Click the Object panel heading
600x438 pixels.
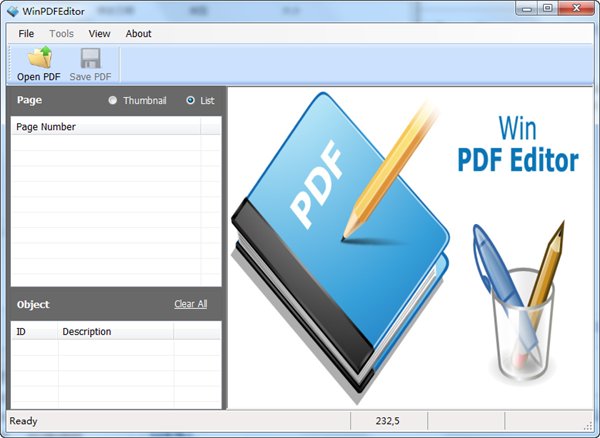(x=33, y=304)
